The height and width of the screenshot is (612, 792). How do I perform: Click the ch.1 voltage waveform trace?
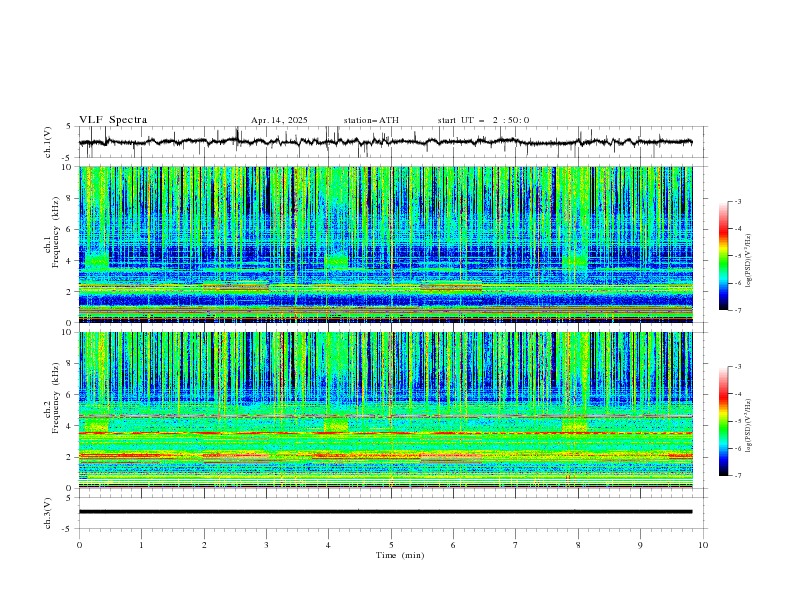click(385, 142)
